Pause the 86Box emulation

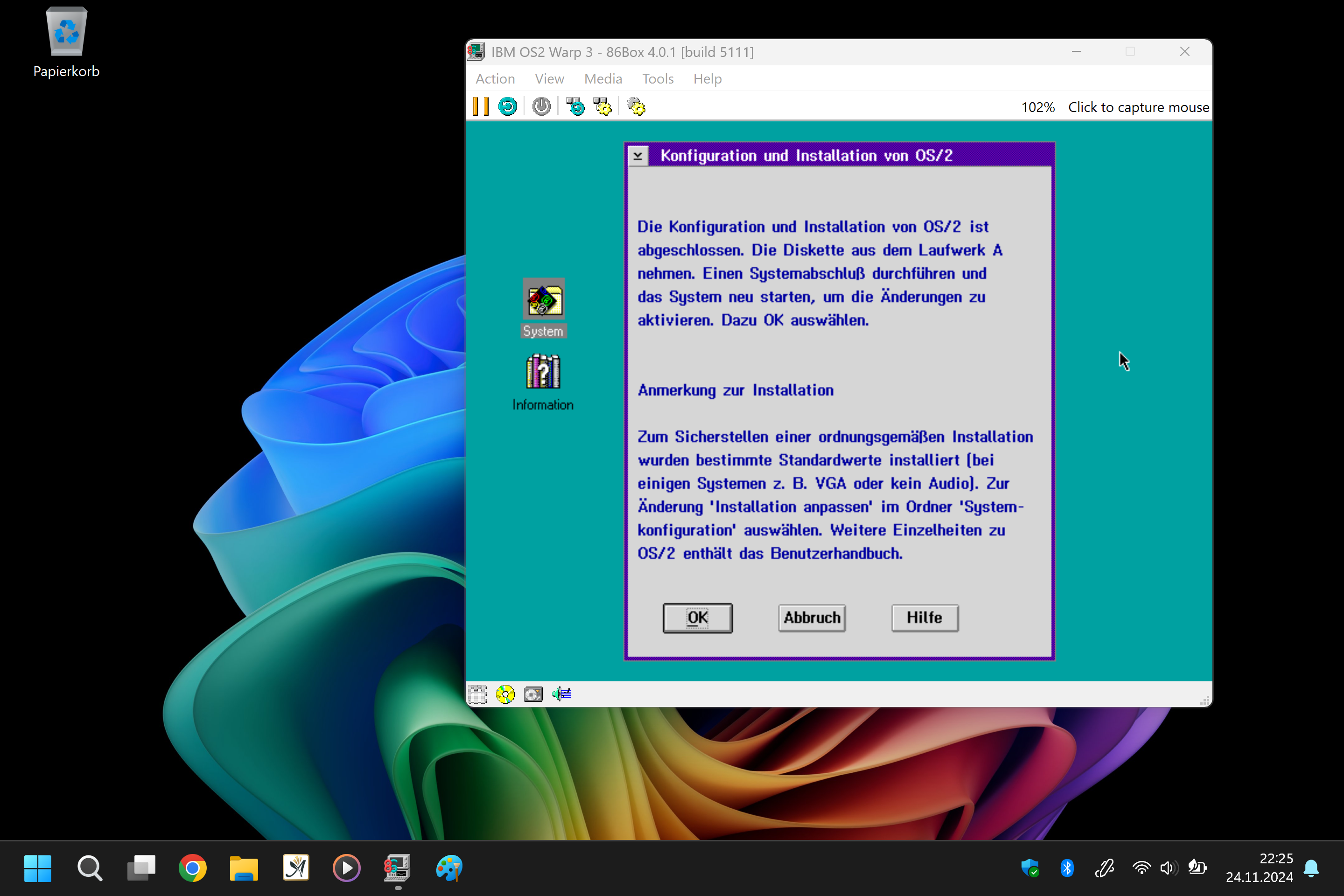pyautogui.click(x=481, y=107)
